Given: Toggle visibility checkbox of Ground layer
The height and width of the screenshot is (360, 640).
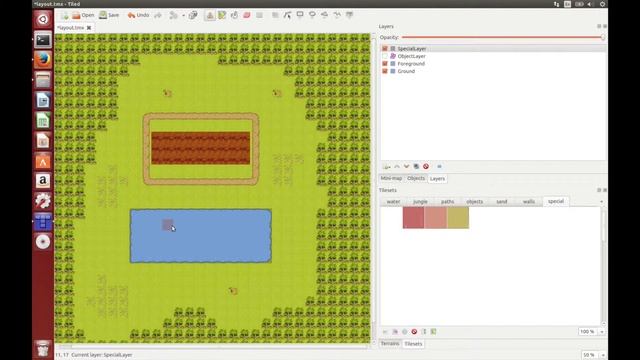Looking at the screenshot, I should click(384, 71).
